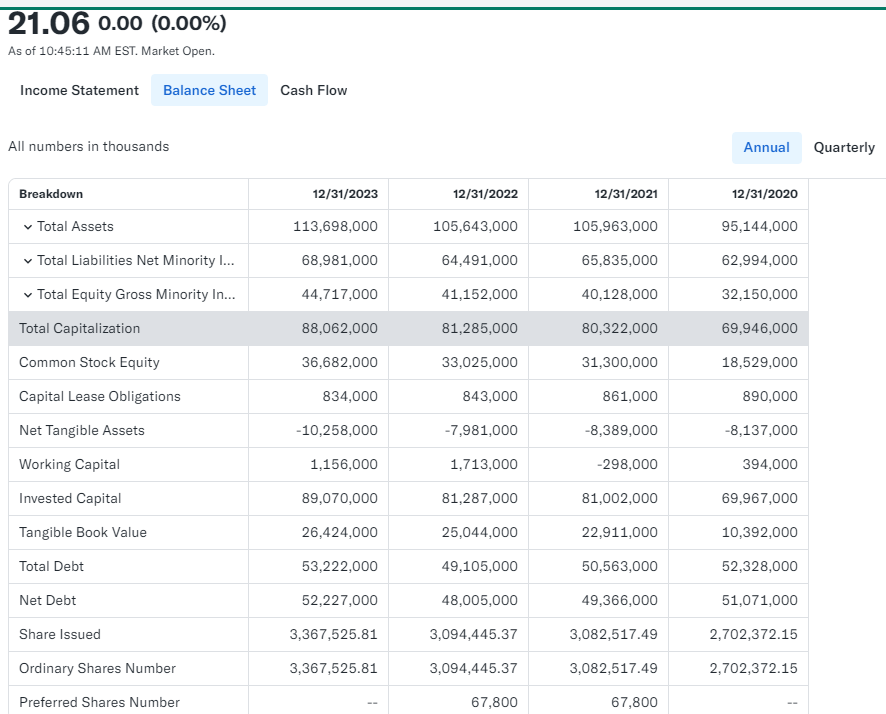Click Total Assets value 113,698,000
Screen dimensions: 886x714
(335, 227)
